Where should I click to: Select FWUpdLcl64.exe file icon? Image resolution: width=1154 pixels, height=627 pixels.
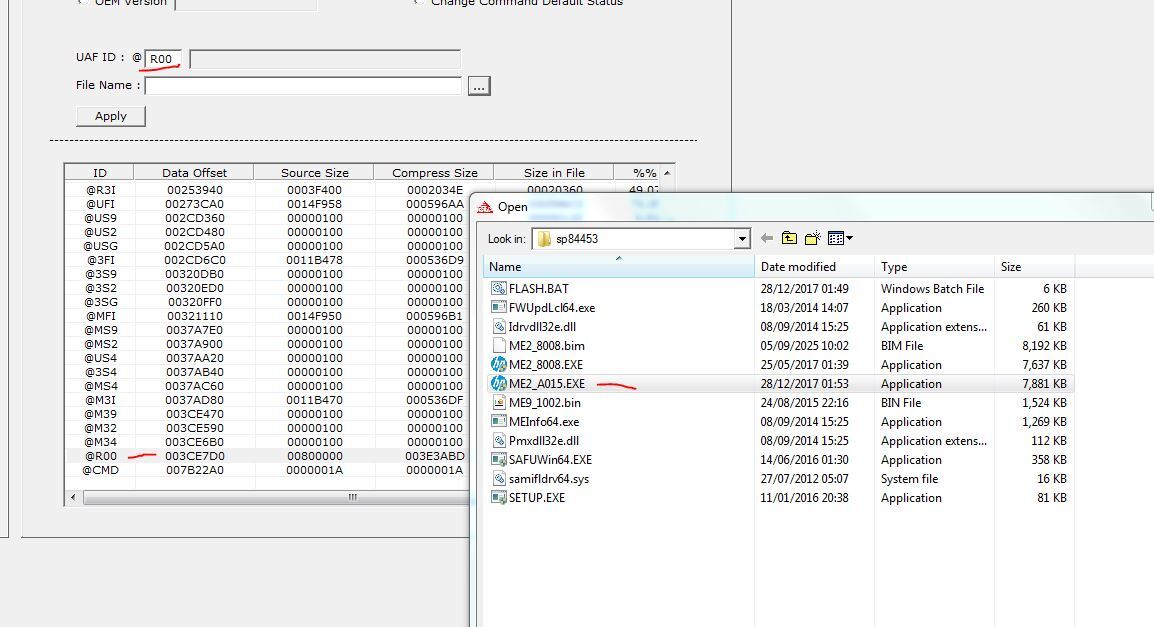[498, 308]
